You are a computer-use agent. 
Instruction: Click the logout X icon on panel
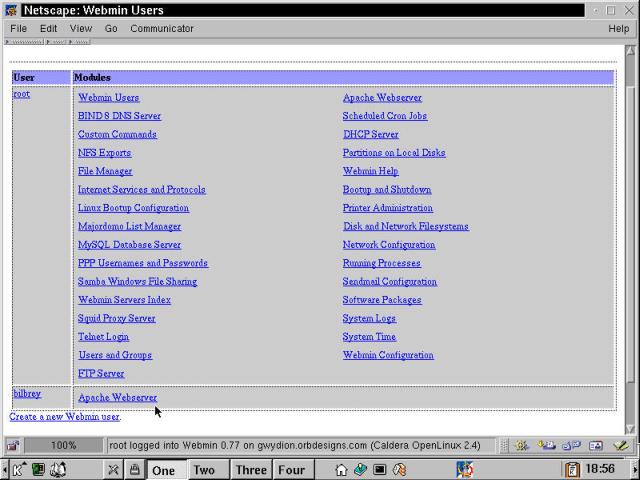[x=113, y=469]
